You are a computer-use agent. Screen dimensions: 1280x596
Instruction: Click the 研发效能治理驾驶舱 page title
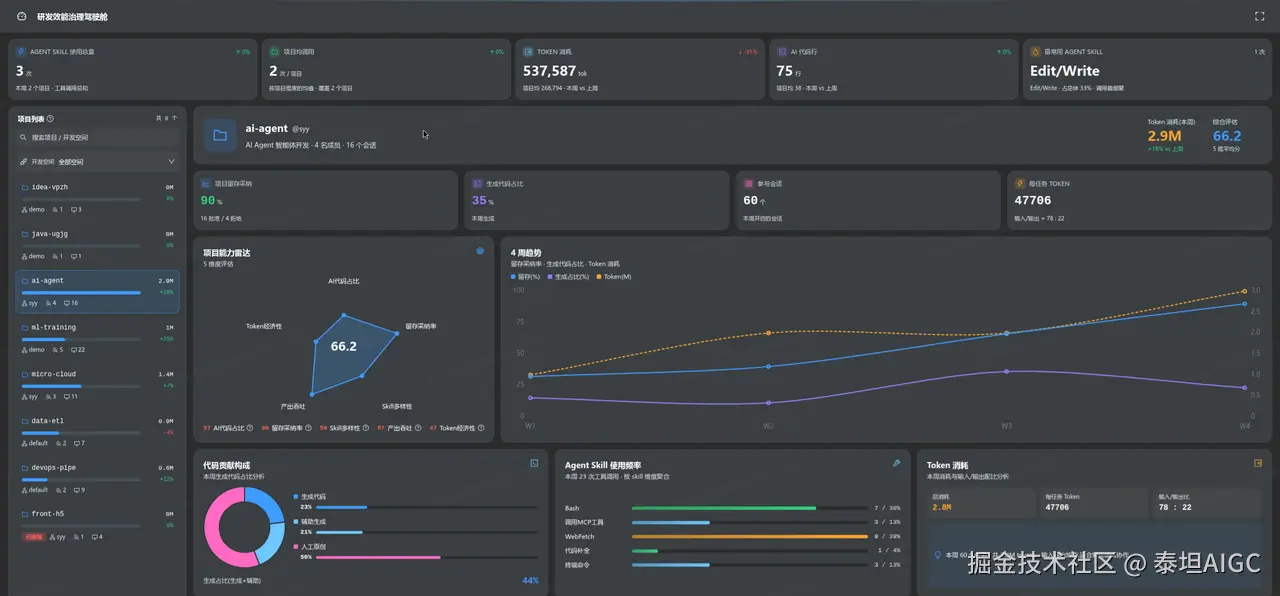72,17
